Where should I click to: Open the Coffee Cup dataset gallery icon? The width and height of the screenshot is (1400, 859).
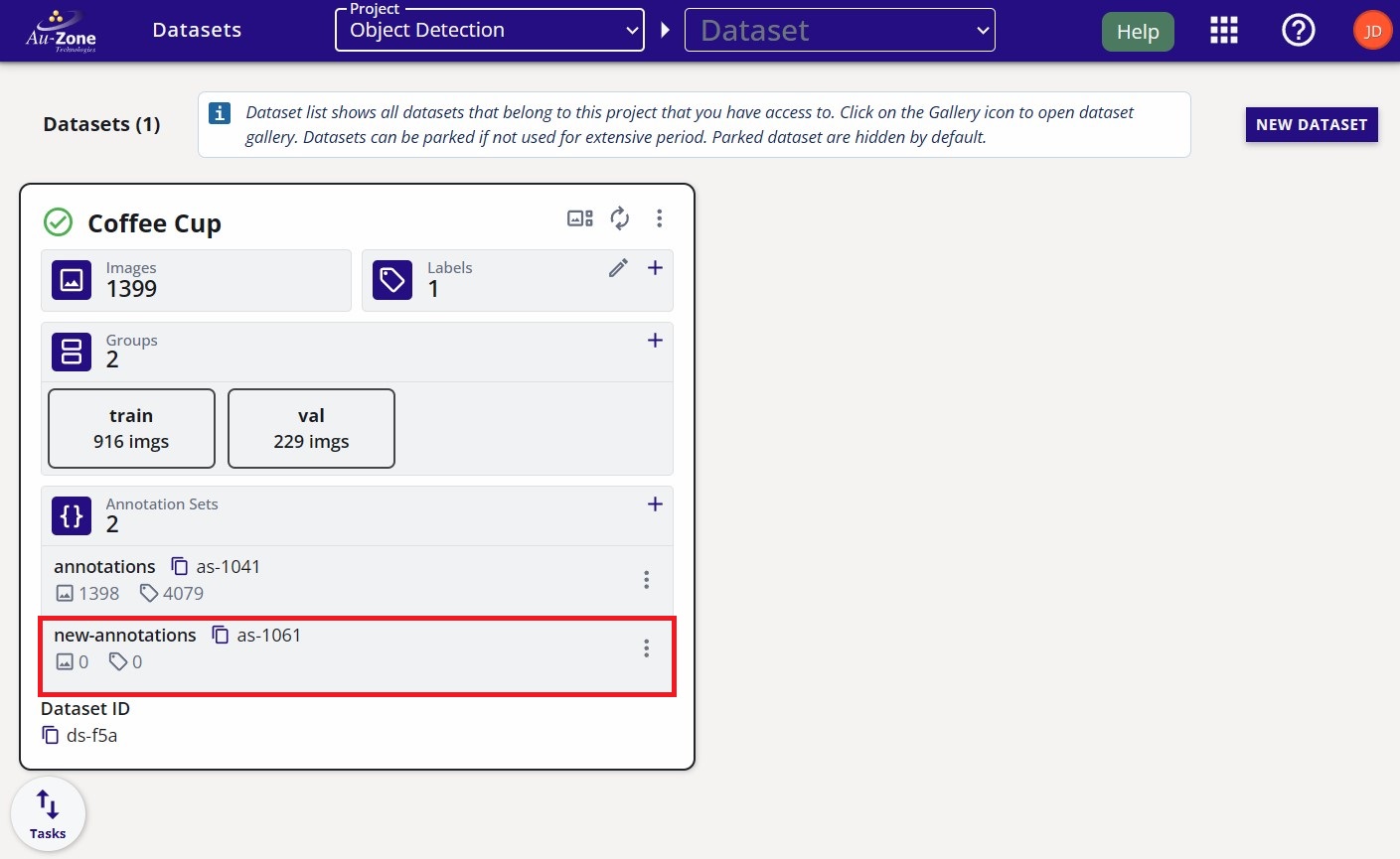pyautogui.click(x=579, y=217)
